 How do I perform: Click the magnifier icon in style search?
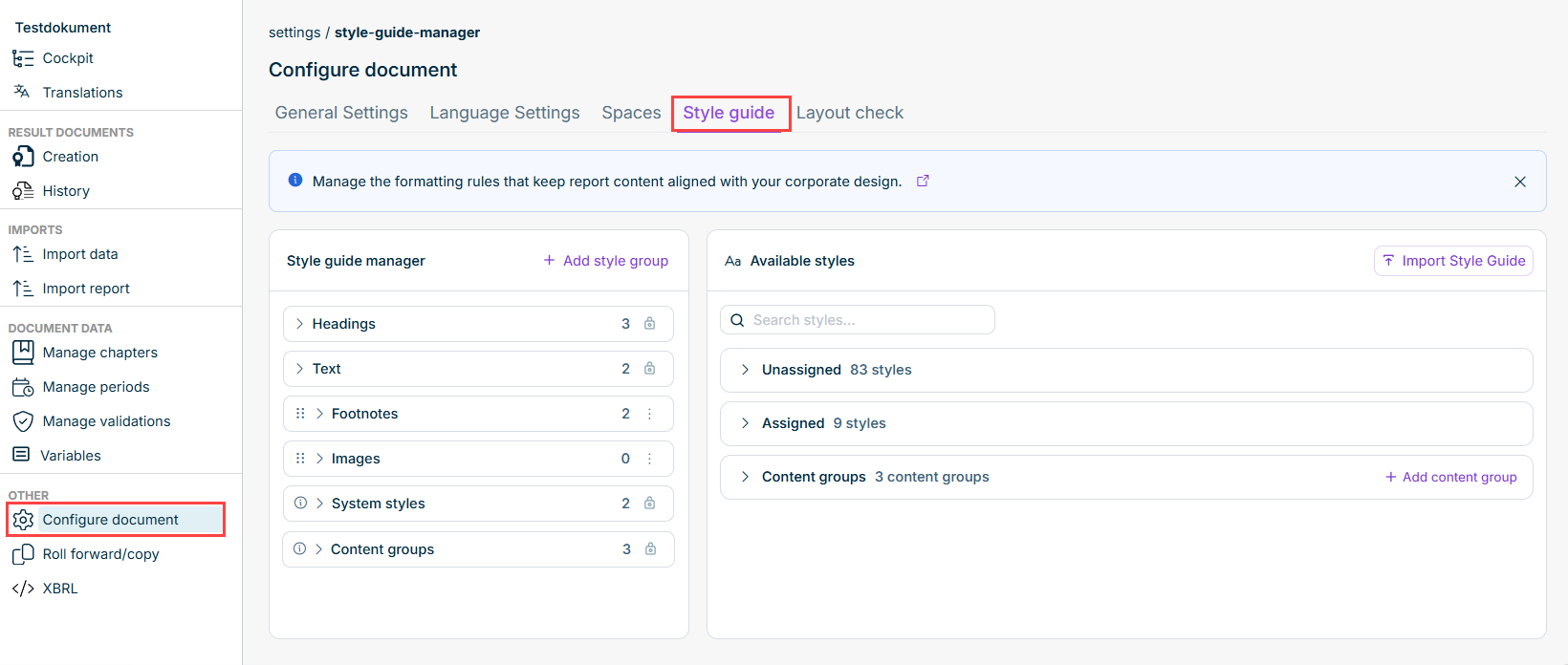[x=737, y=320]
